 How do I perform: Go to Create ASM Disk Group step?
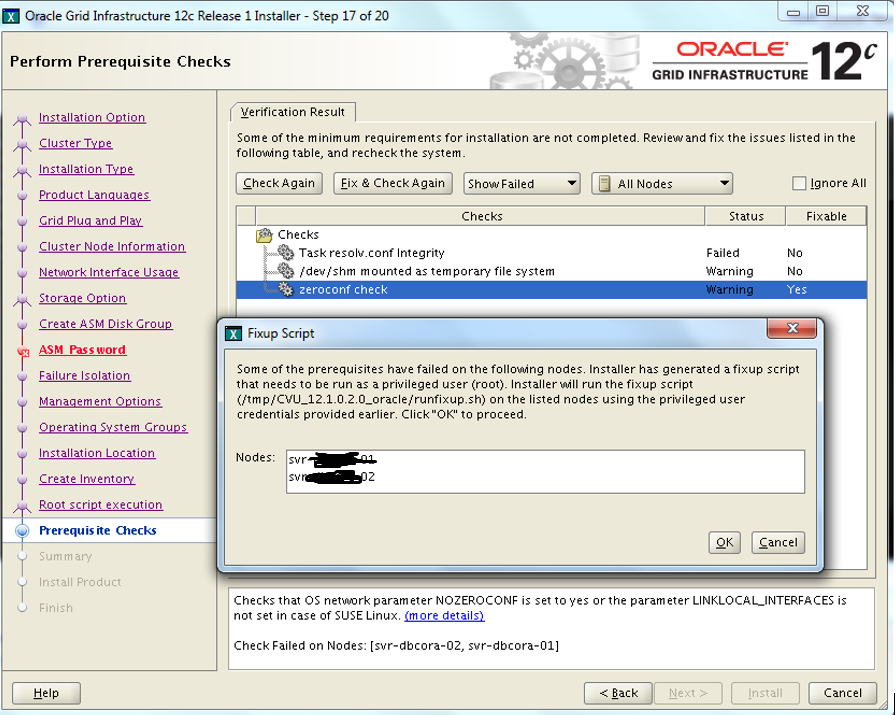[105, 323]
